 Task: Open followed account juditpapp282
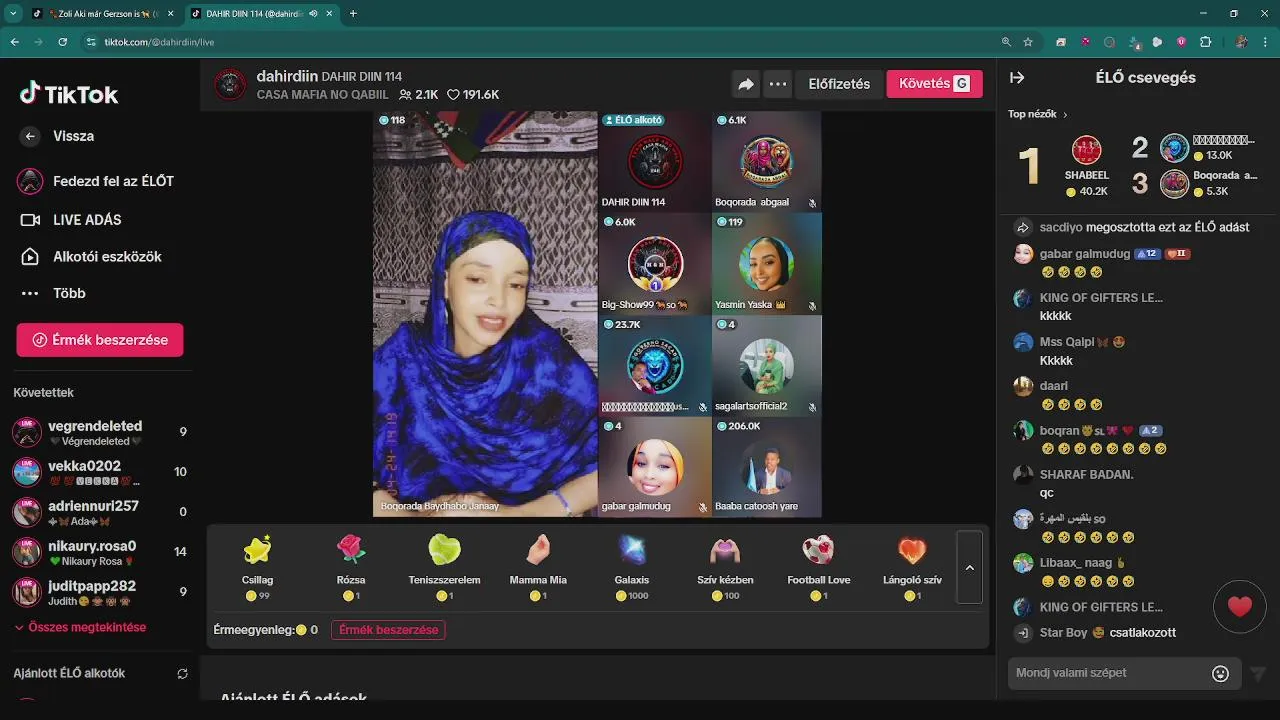[100, 592]
